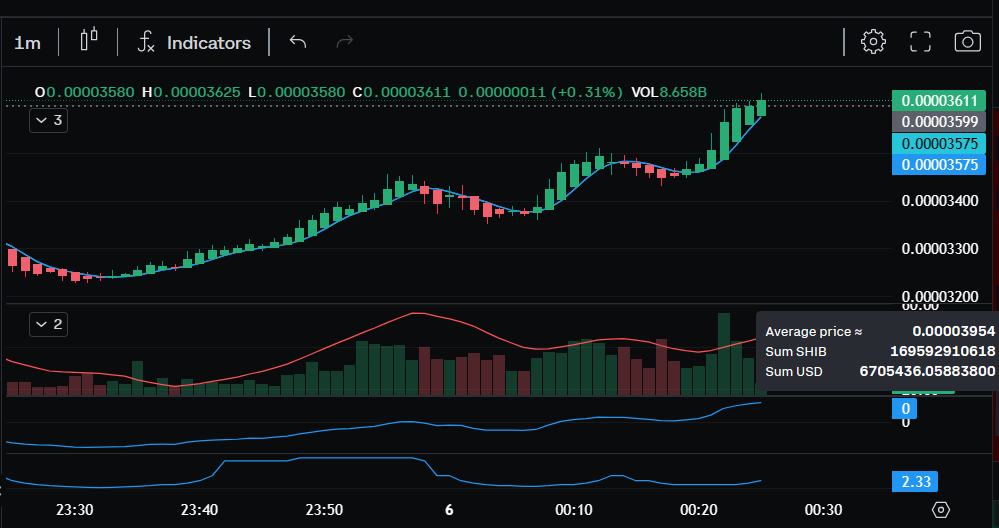Redo the chart action
The image size is (999, 528).
coord(344,42)
